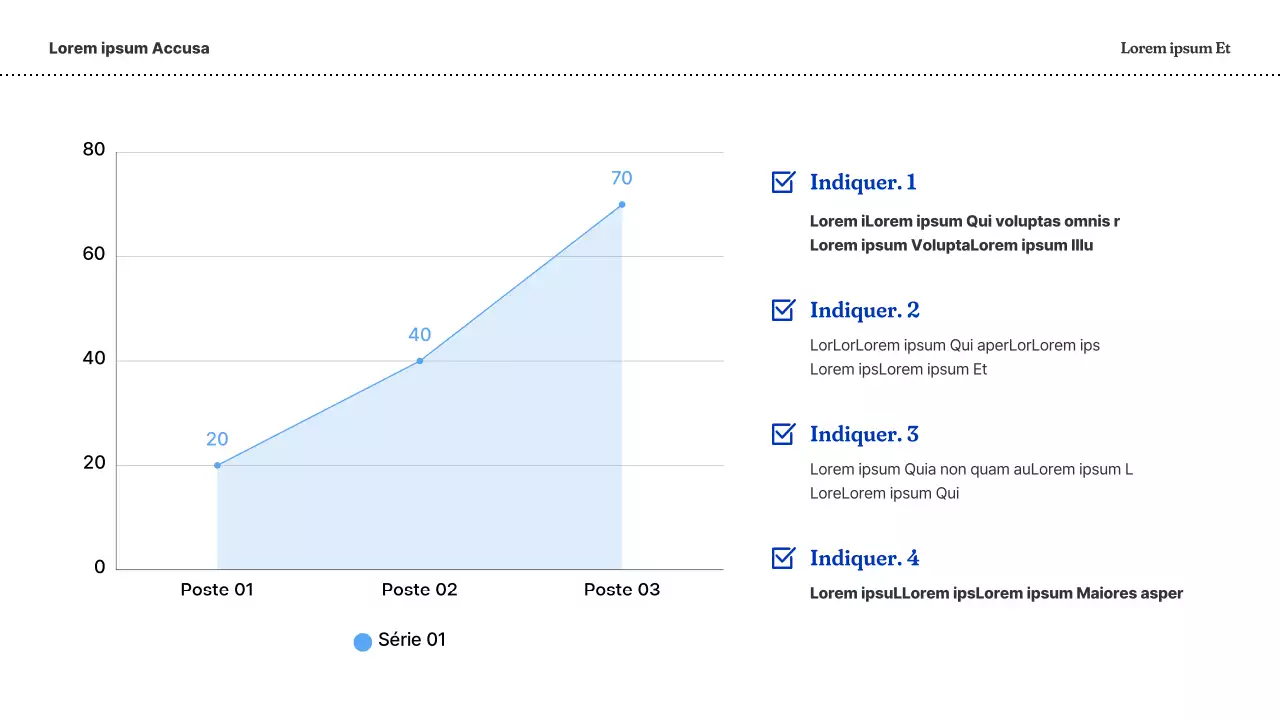Viewport: 1280px width, 720px height.
Task: Select the Indiquer. 1 heading
Action: click(863, 182)
